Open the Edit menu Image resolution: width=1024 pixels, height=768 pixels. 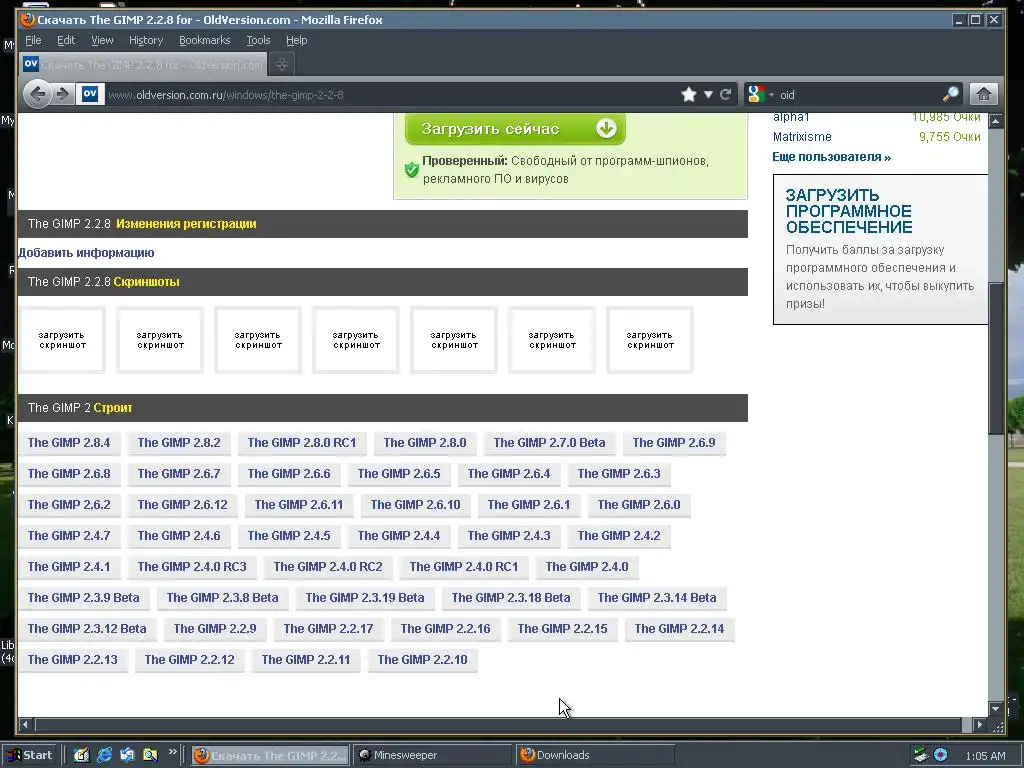tap(66, 40)
